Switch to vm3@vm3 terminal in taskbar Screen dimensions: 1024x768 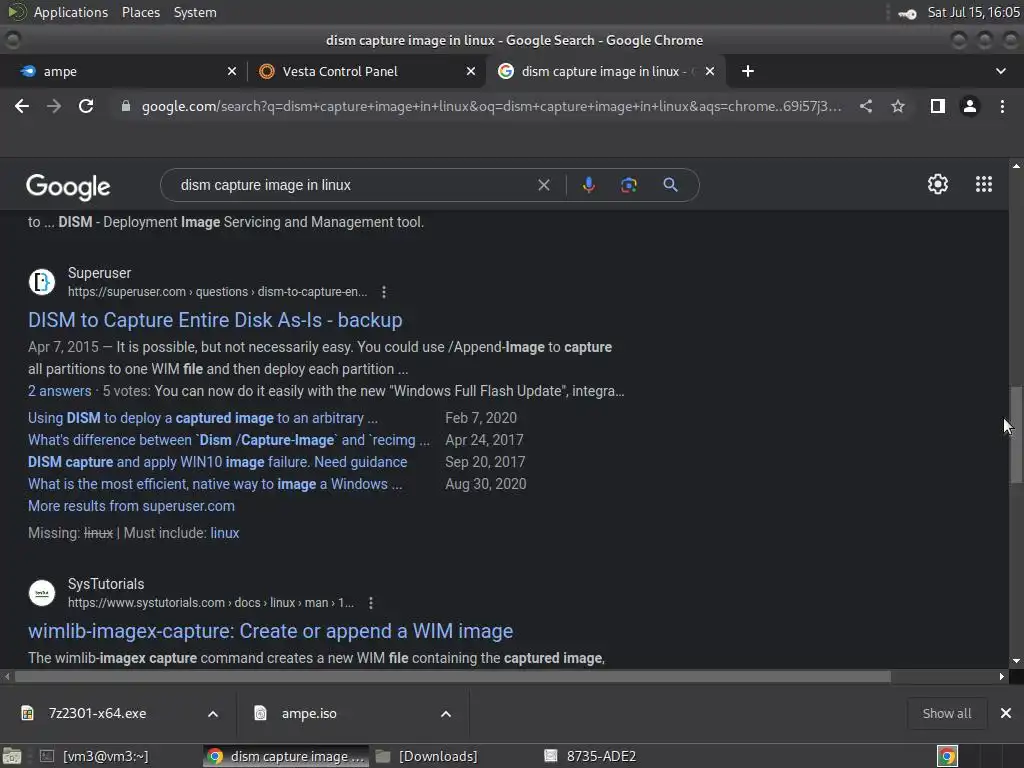95,756
